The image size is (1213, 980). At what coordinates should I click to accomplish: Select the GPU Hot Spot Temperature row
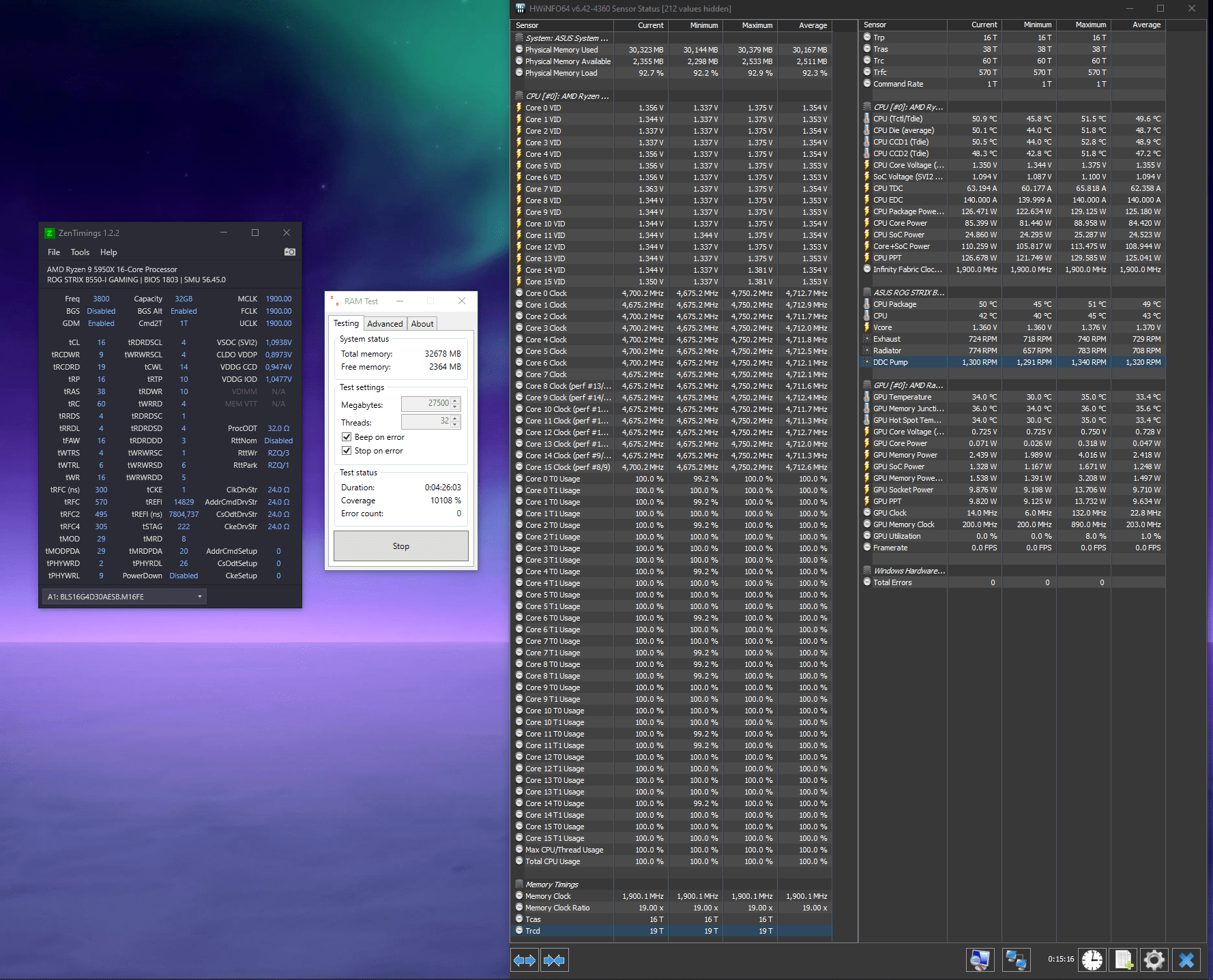pos(1012,420)
